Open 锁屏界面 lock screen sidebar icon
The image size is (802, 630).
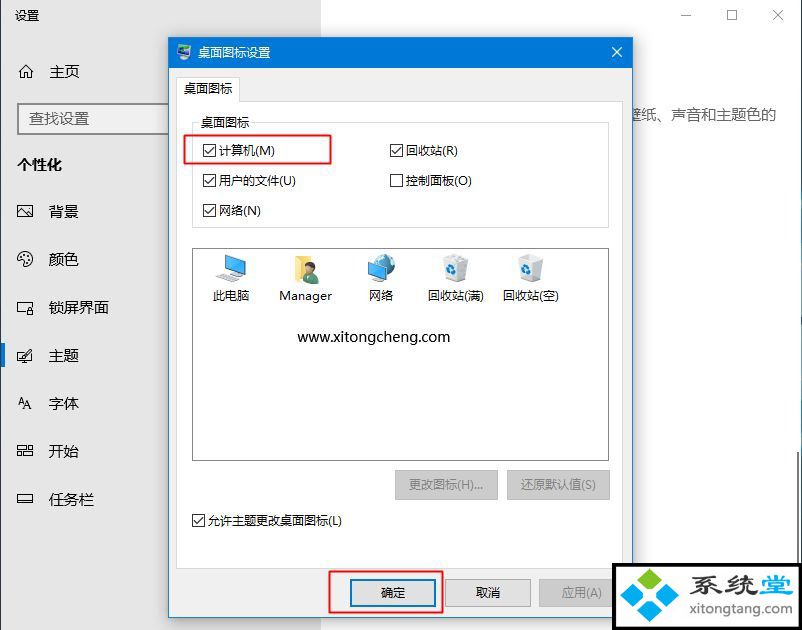(25, 307)
